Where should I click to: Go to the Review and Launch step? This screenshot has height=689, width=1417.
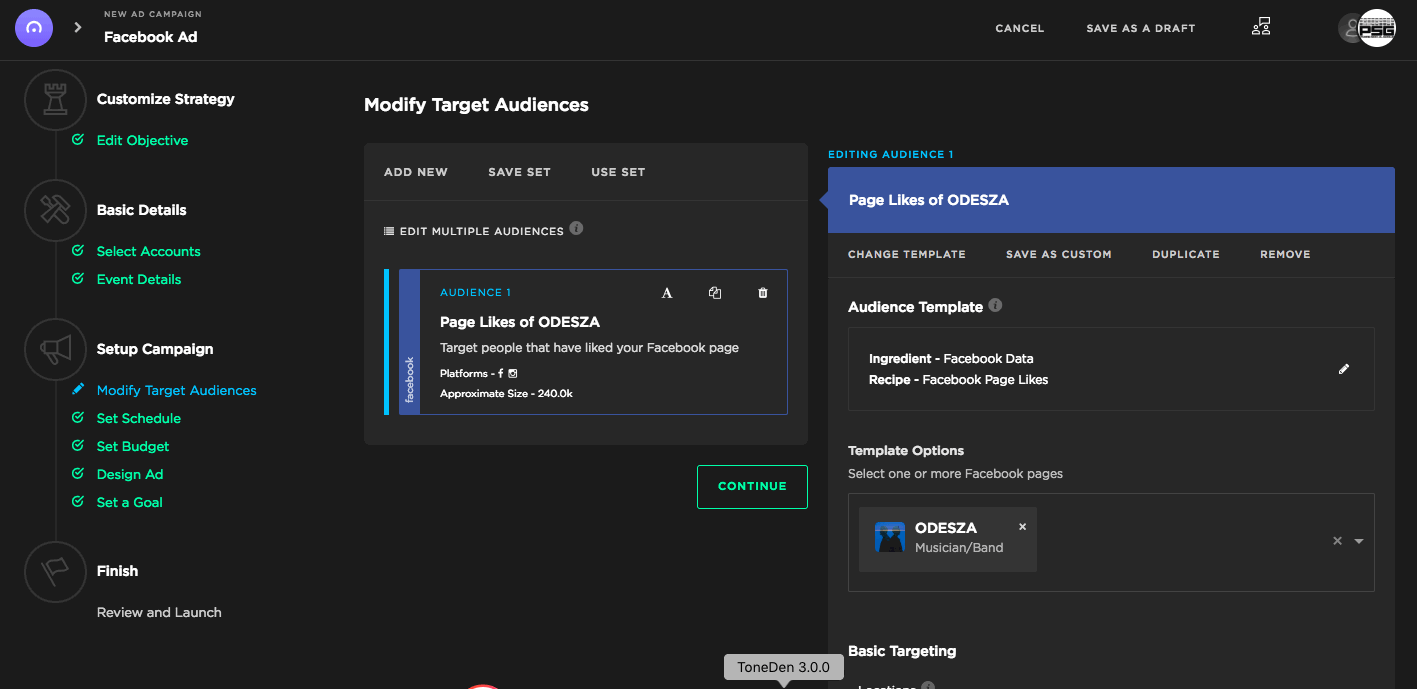[159, 612]
